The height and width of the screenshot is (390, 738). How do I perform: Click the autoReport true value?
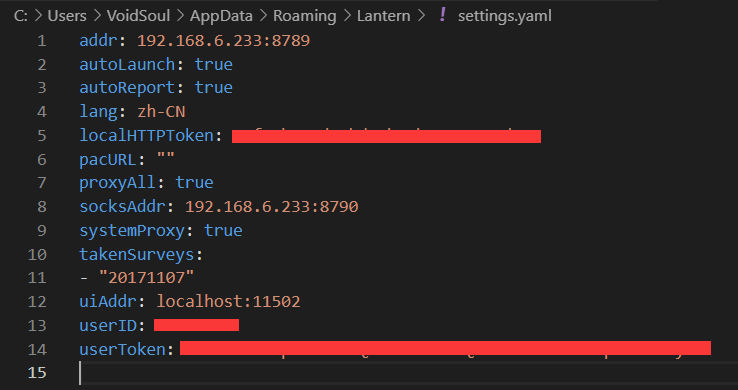click(214, 88)
